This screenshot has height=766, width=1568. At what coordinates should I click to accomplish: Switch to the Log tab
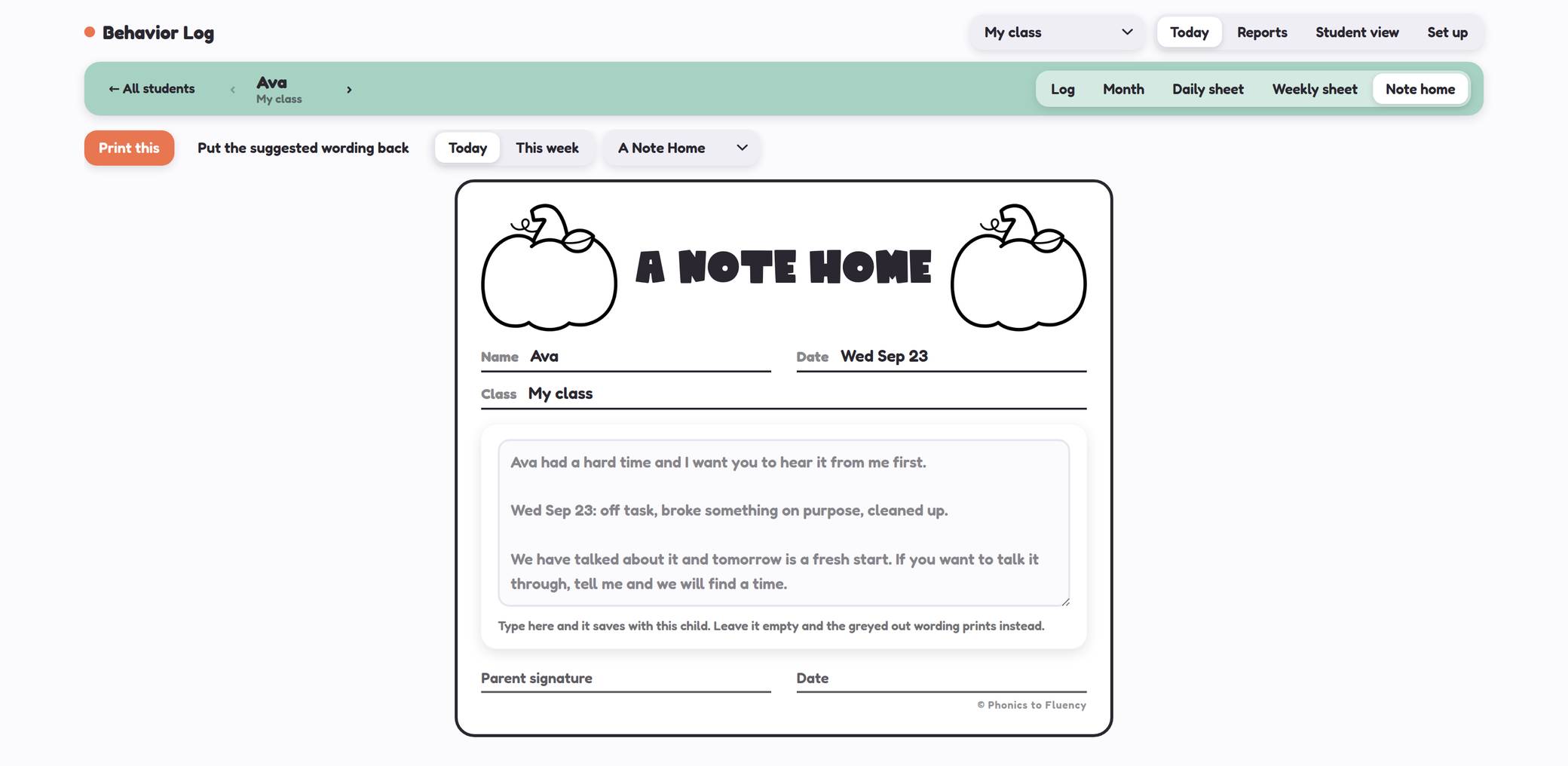(1062, 89)
